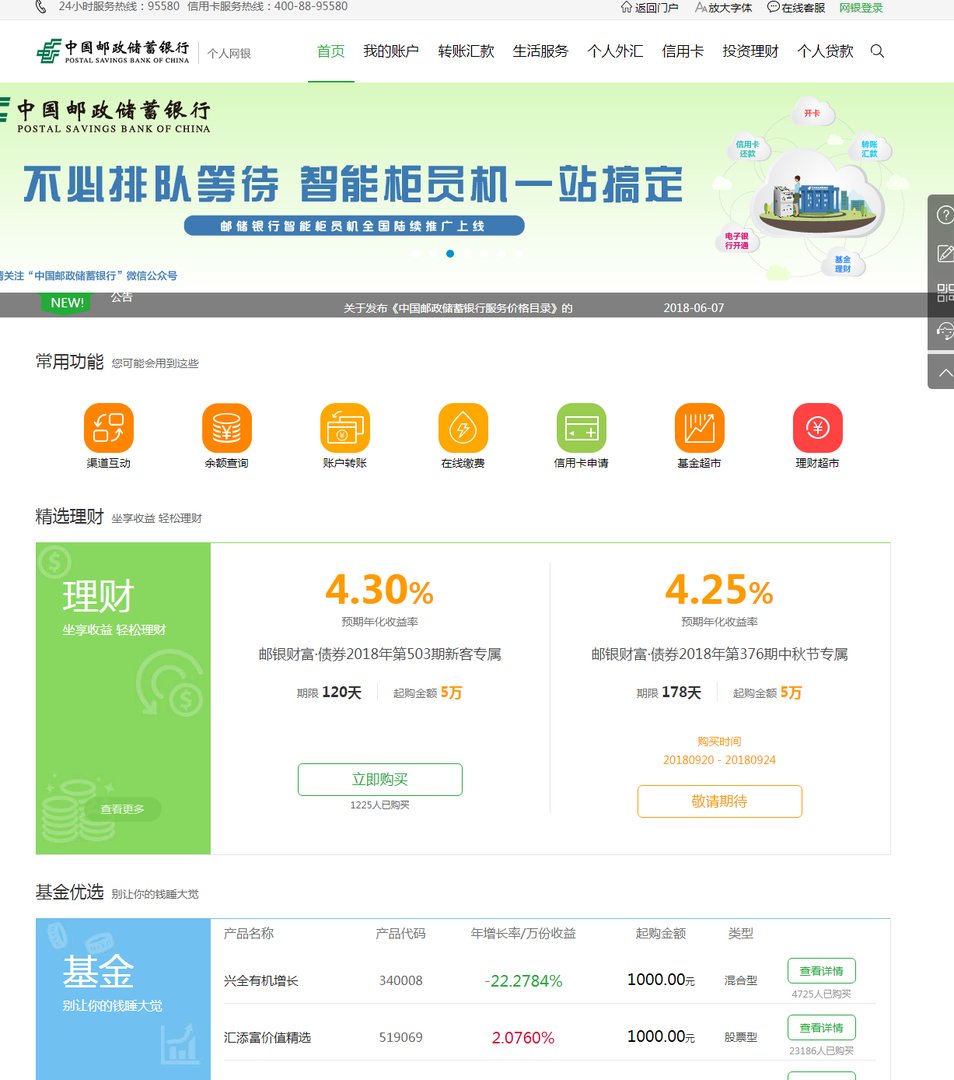This screenshot has height=1080, width=954.
Task: Select the 余额查询 balance inquiry icon
Action: [226, 428]
